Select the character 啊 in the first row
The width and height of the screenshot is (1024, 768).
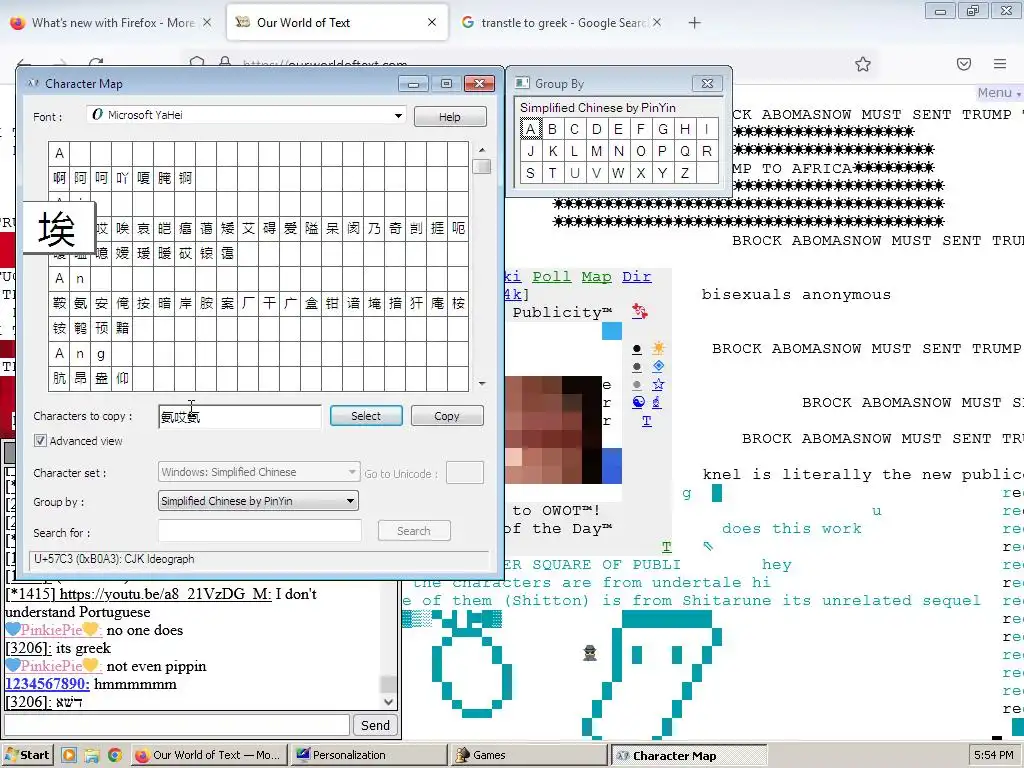tap(59, 178)
